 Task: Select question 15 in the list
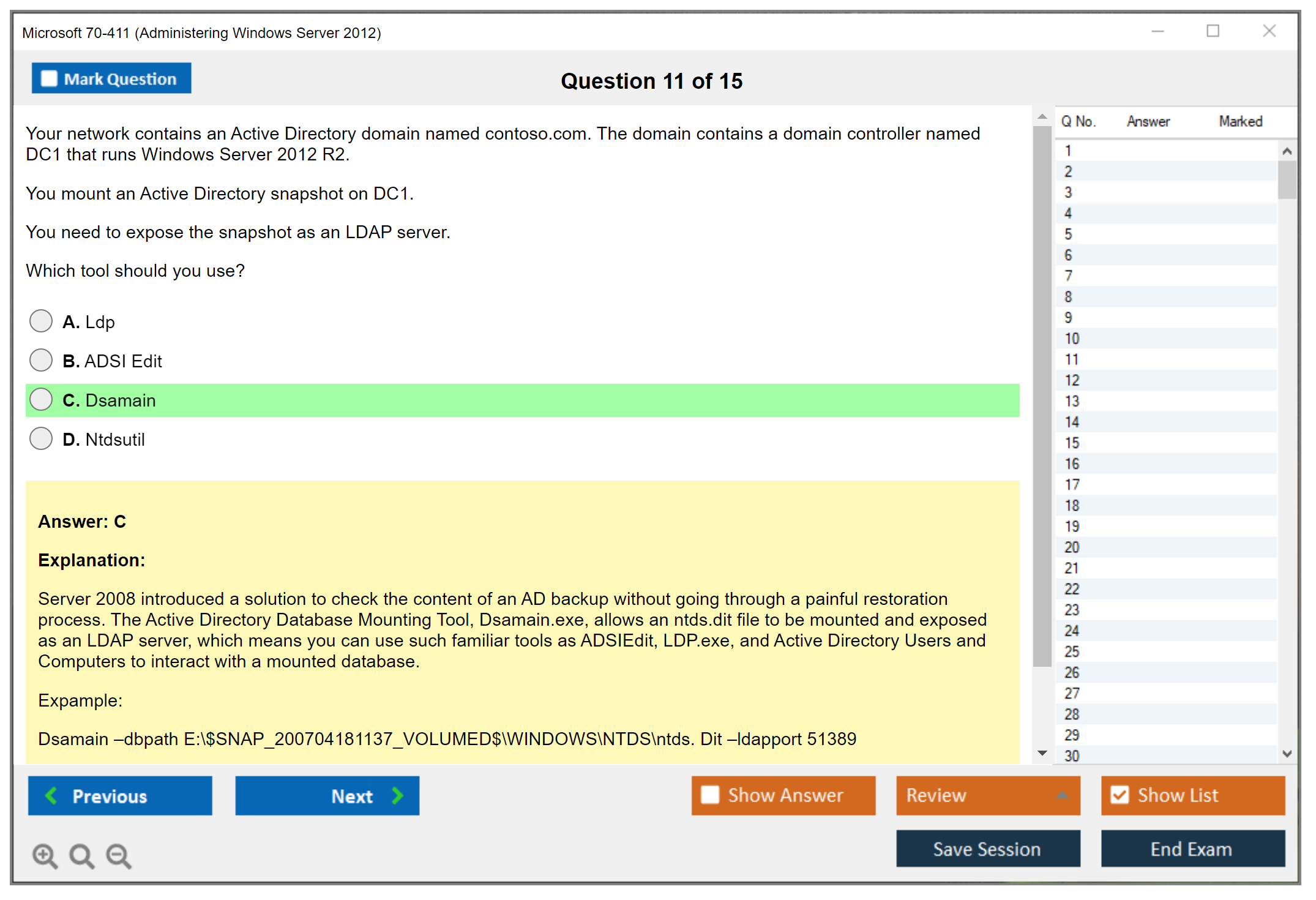click(1072, 443)
